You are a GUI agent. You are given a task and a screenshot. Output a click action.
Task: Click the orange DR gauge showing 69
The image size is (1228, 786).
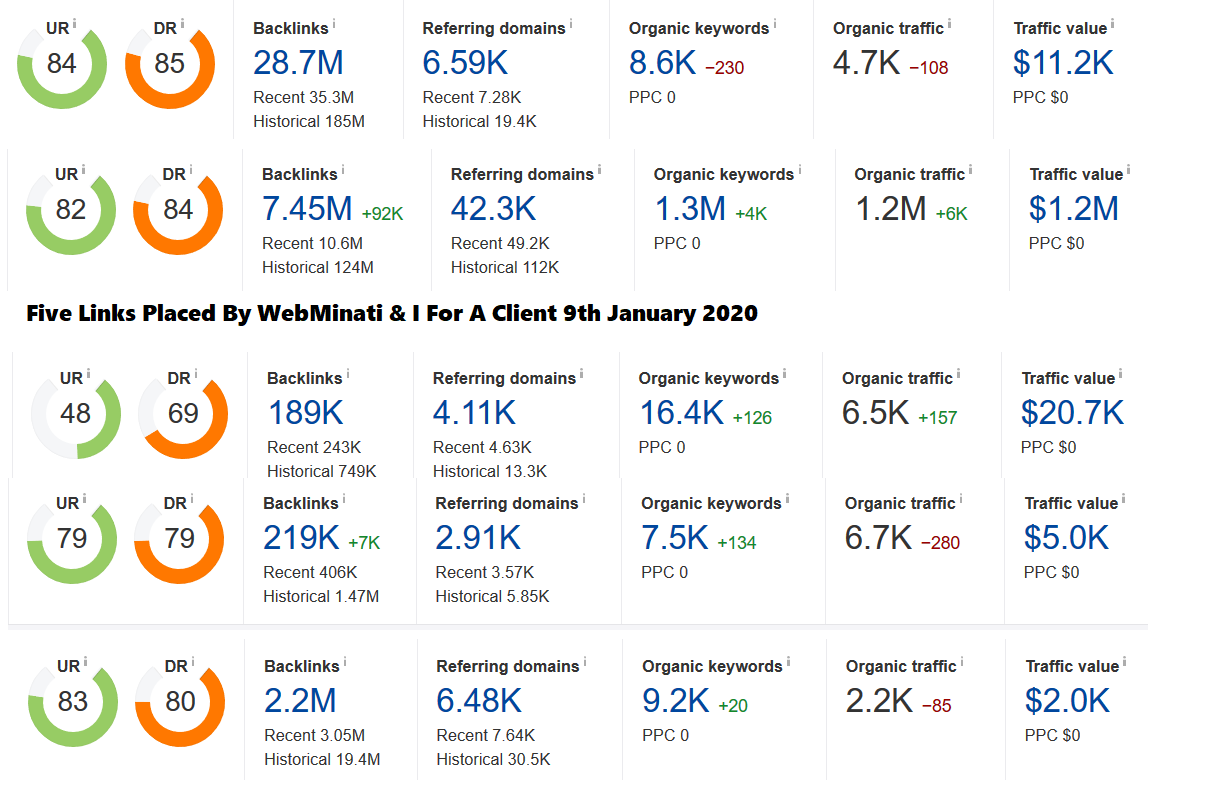click(183, 414)
